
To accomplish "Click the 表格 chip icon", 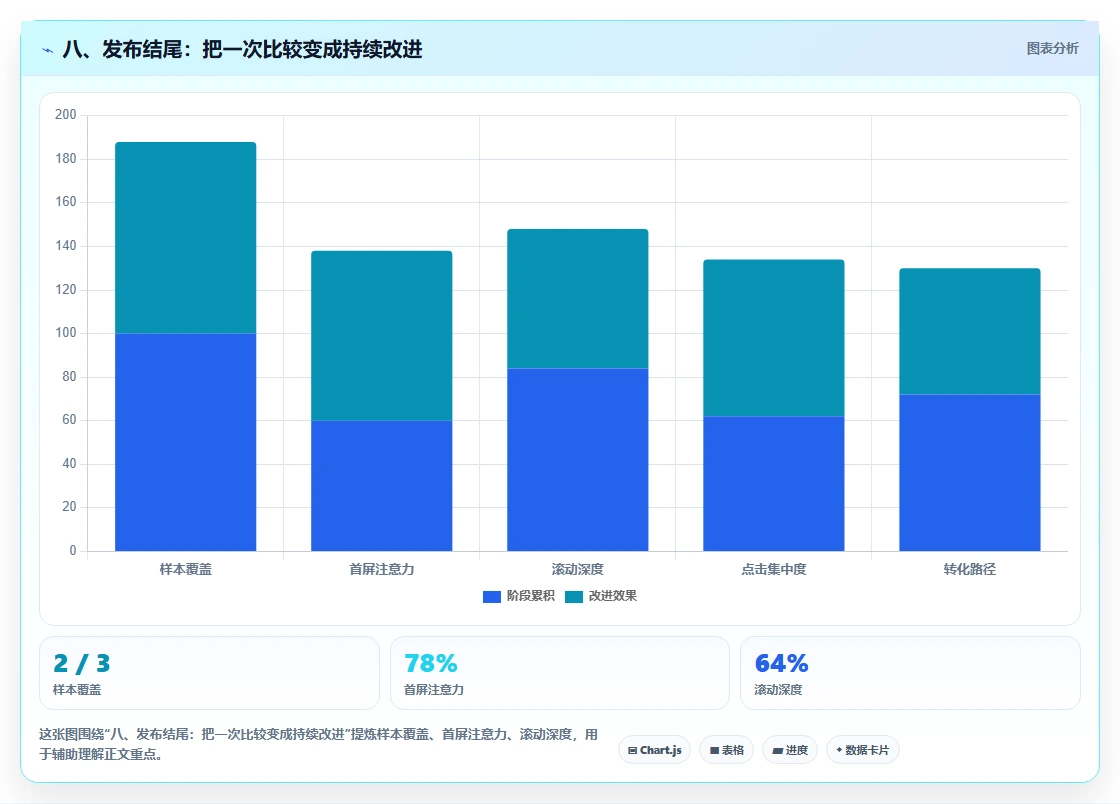I will coord(714,750).
